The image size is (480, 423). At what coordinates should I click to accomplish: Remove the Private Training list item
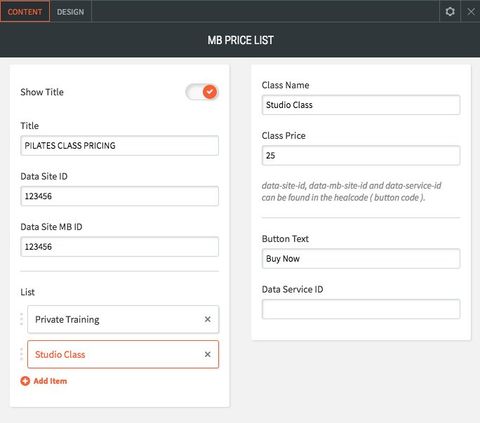[207, 319]
